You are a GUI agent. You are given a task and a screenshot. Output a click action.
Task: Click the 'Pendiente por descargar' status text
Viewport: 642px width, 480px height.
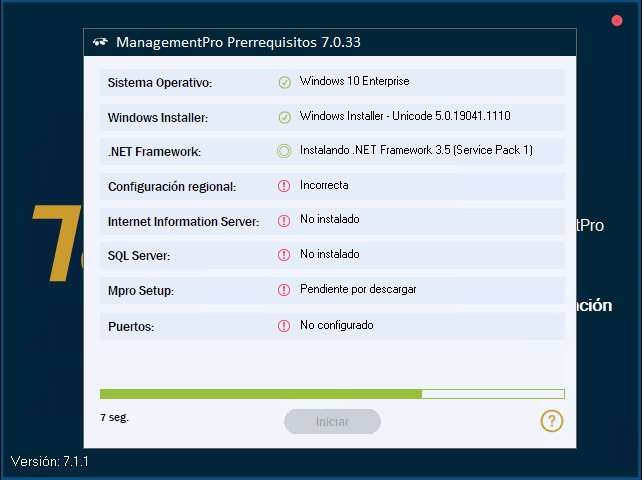pos(358,289)
